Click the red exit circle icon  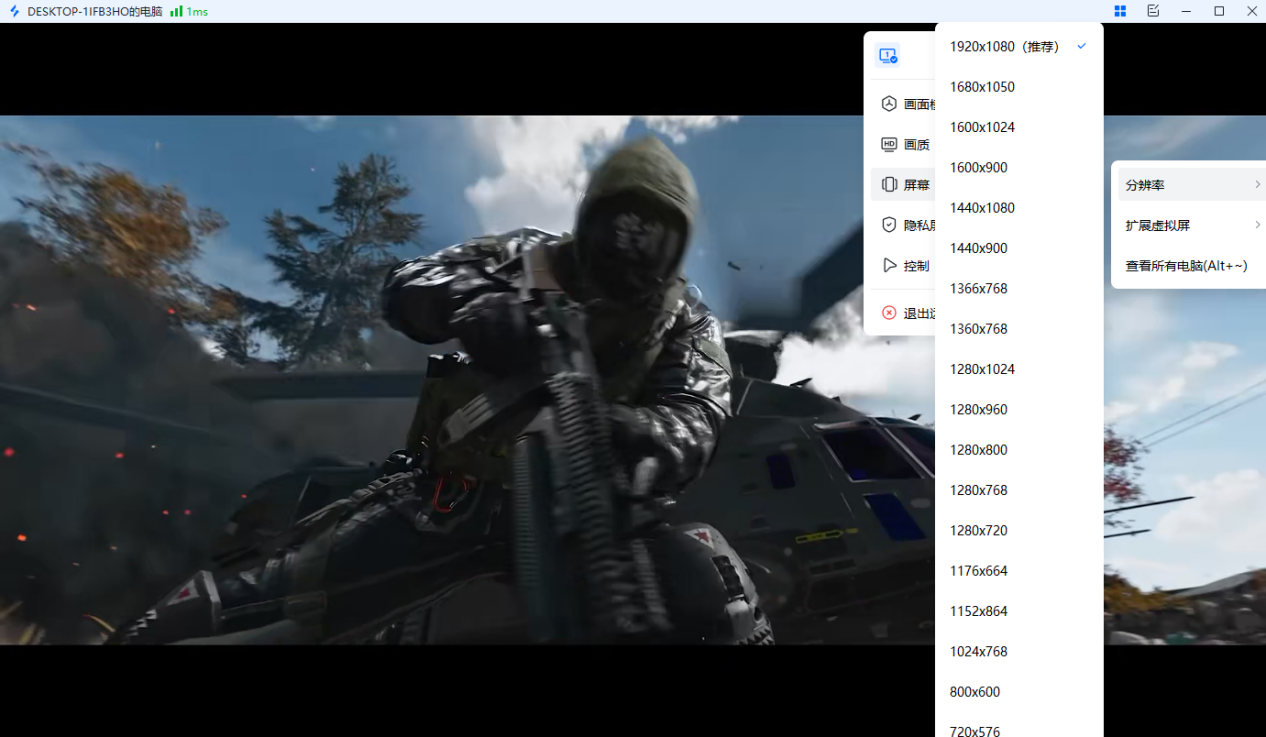pos(889,313)
